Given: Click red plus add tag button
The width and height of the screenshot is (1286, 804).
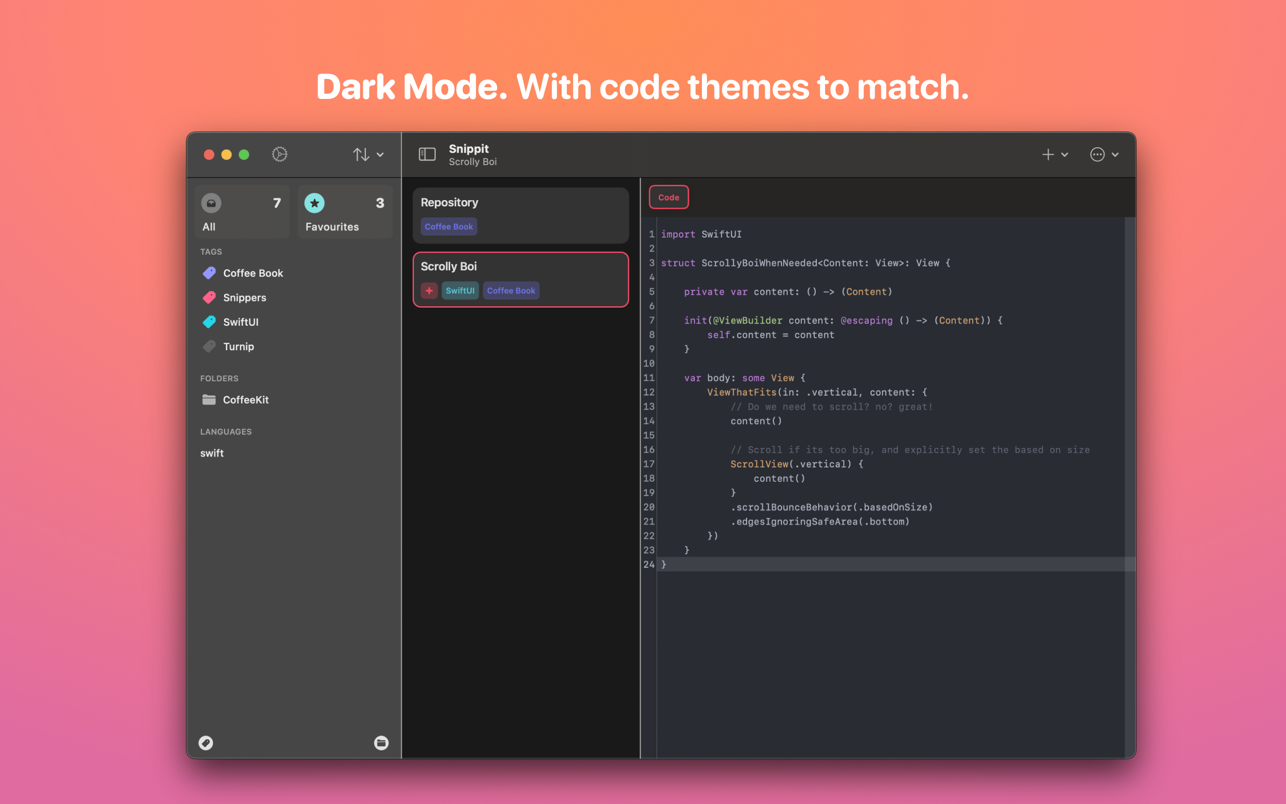Looking at the screenshot, I should pos(429,291).
